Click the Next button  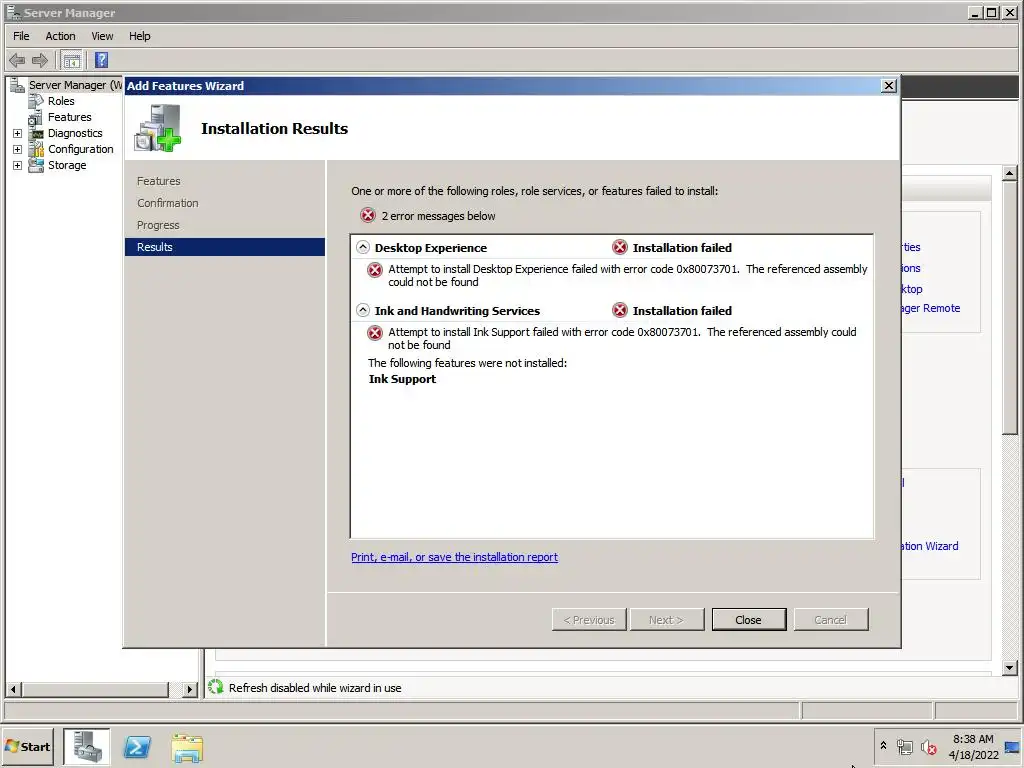tap(667, 620)
